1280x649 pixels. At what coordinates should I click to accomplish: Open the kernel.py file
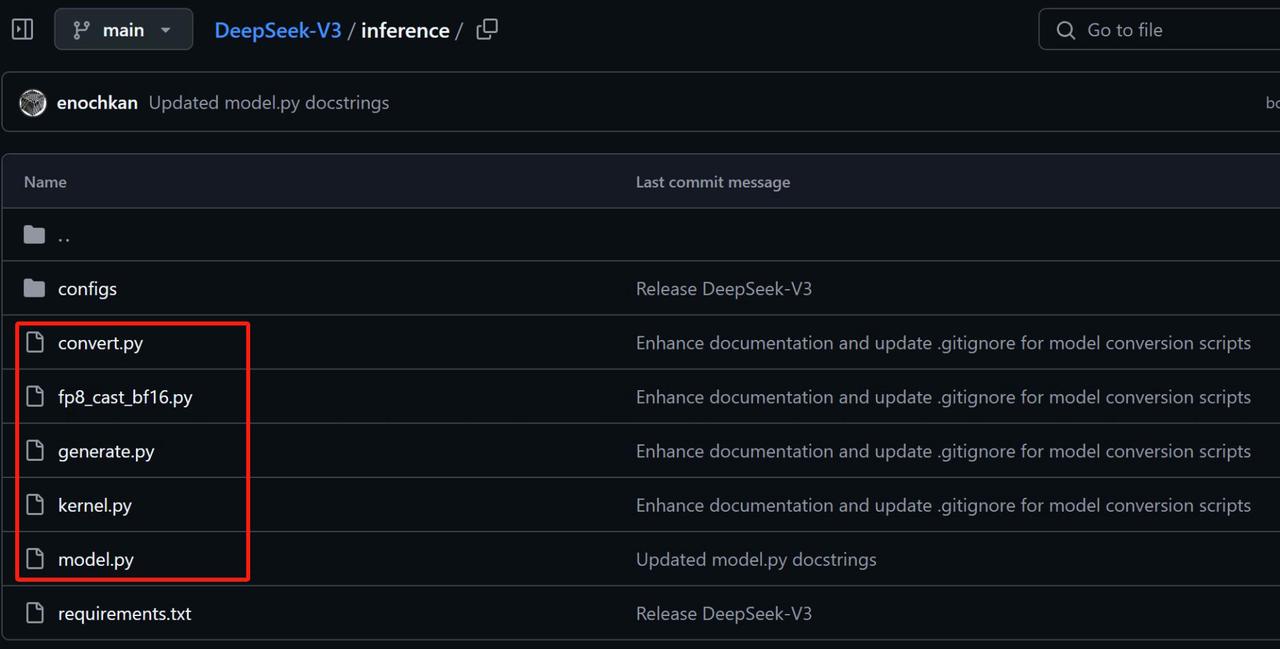point(95,505)
